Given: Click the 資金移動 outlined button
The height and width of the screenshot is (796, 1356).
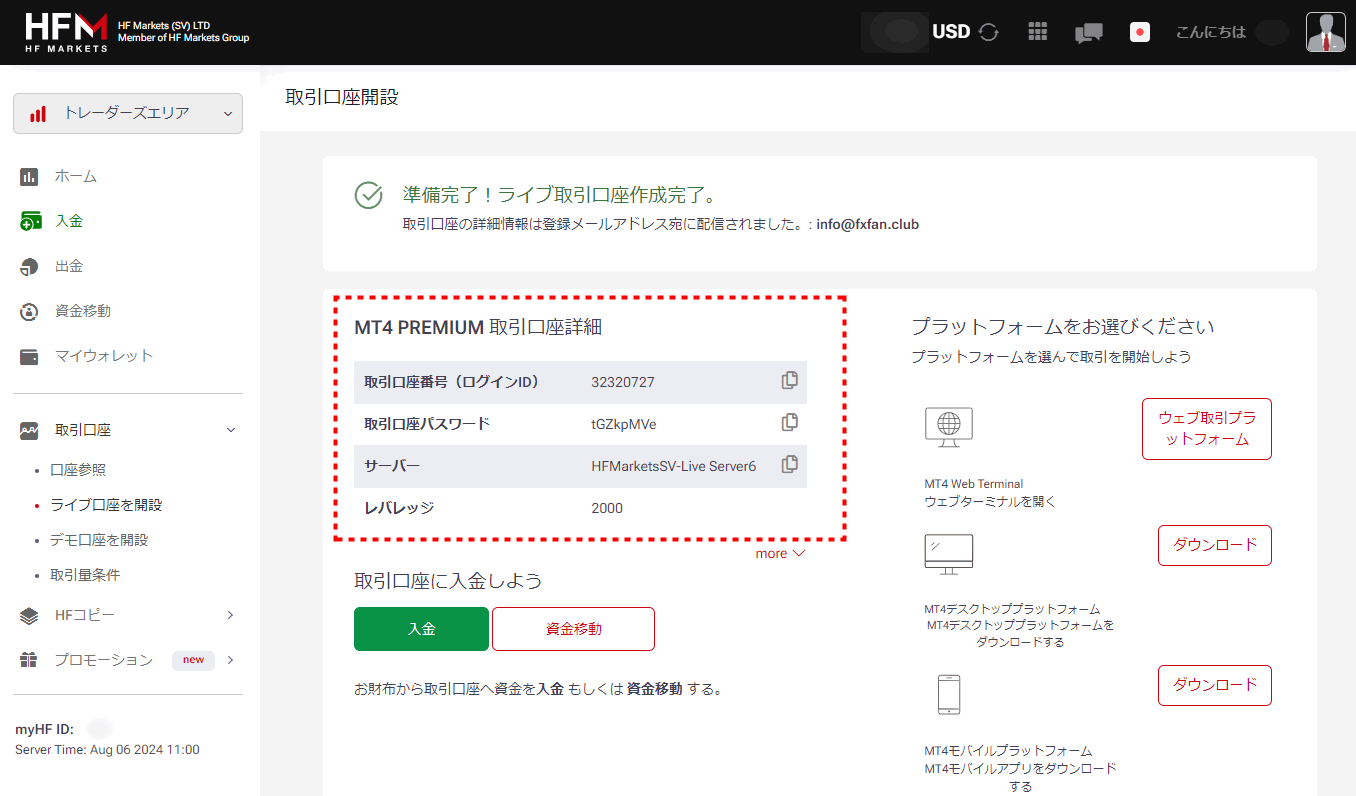Looking at the screenshot, I should [x=573, y=629].
